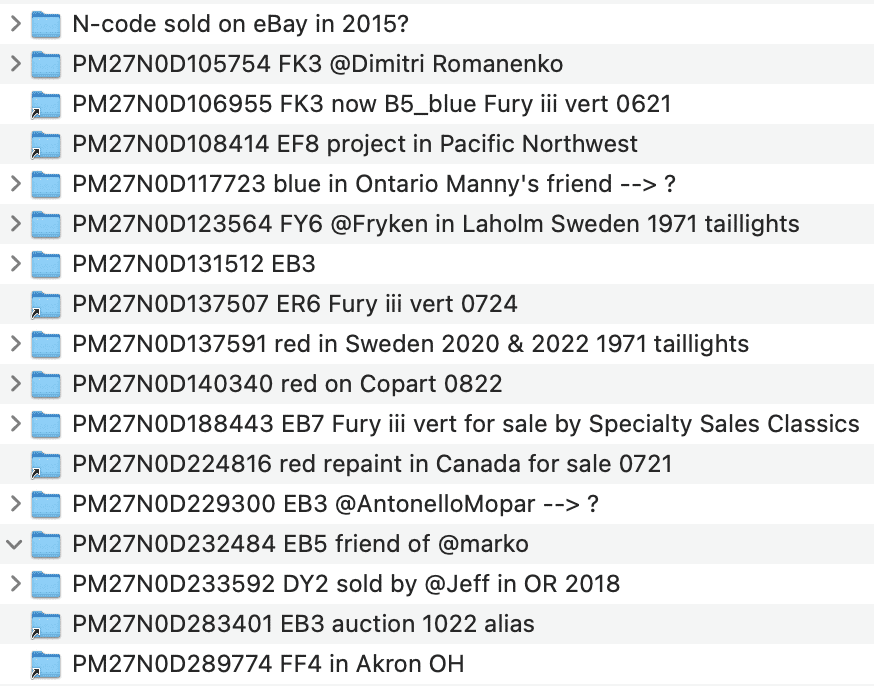Expand PM27N0D140340 red on Copart folder
The image size is (874, 686).
click(x=15, y=384)
